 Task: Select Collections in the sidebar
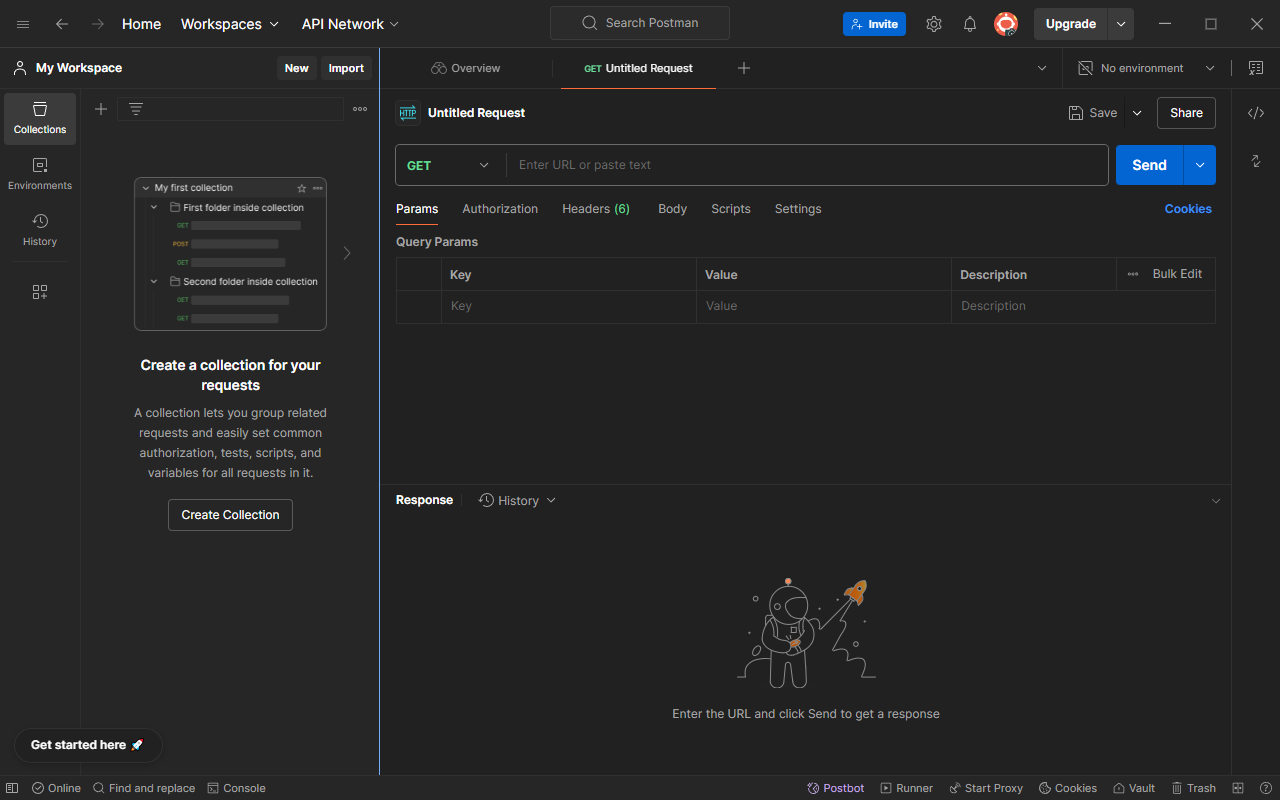tap(40, 119)
